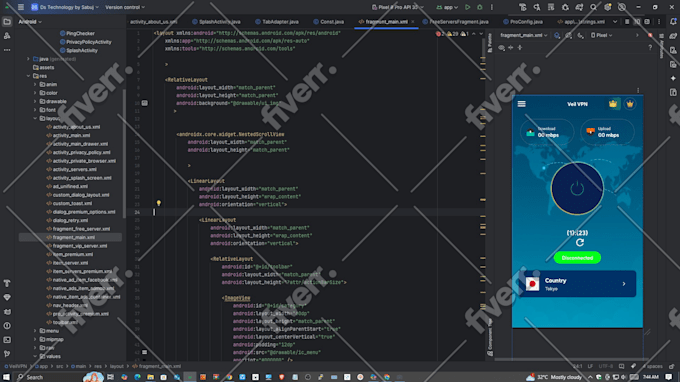Expand the menu folder
680x382 pixels.
click(x=35, y=331)
